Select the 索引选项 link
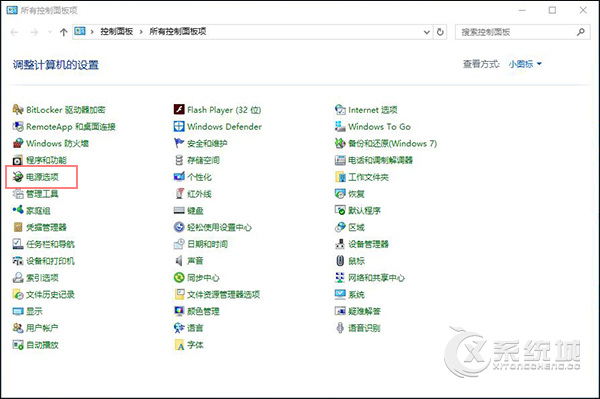Viewport: 600px width, 399px height. click(x=42, y=278)
